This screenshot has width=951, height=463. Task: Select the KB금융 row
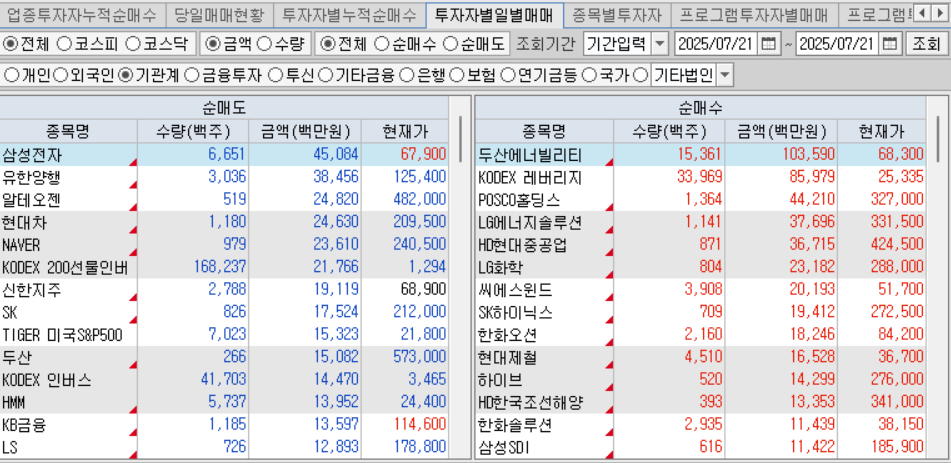(x=224, y=425)
